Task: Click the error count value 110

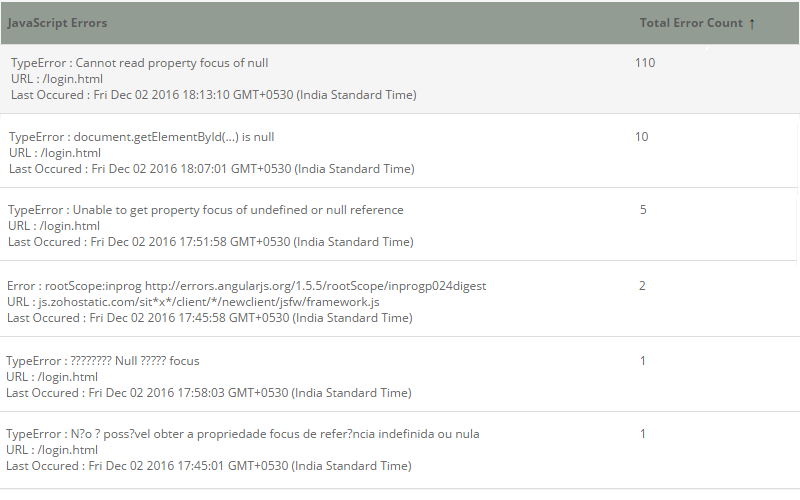Action: (x=645, y=63)
